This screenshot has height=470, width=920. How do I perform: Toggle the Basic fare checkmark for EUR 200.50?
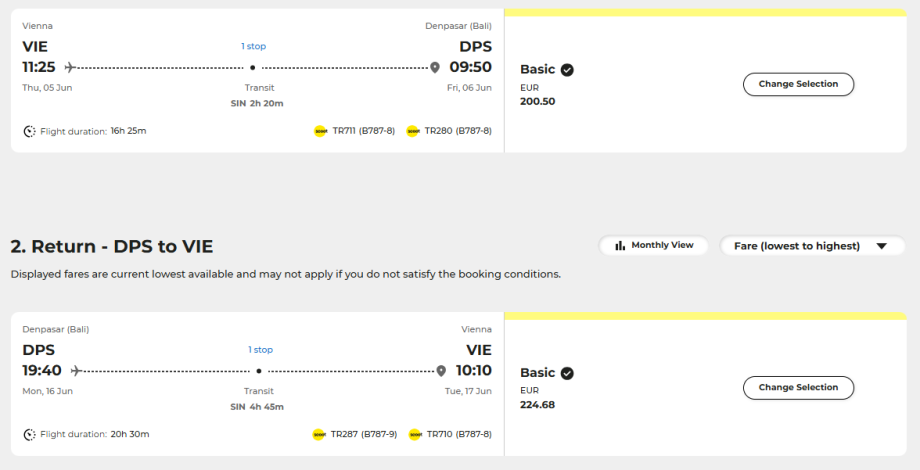tap(567, 70)
